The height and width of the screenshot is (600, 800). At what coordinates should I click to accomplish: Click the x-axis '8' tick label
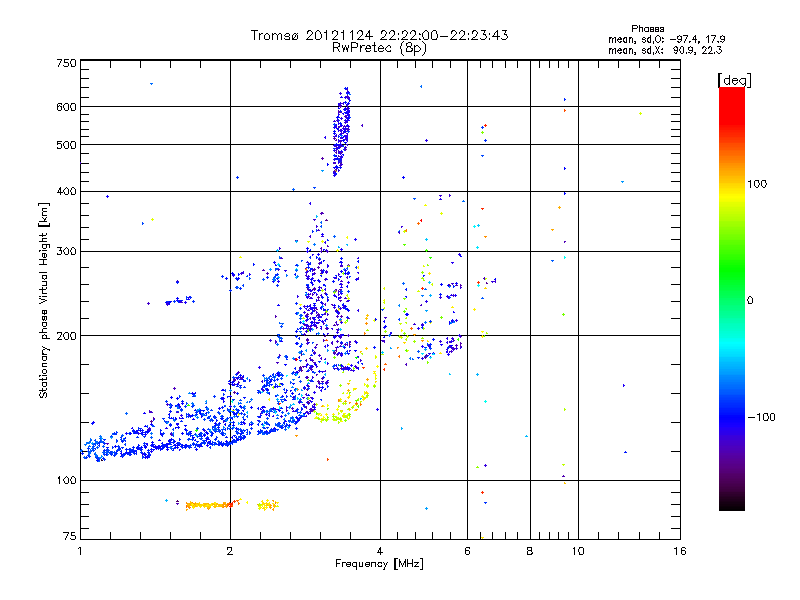(x=530, y=551)
